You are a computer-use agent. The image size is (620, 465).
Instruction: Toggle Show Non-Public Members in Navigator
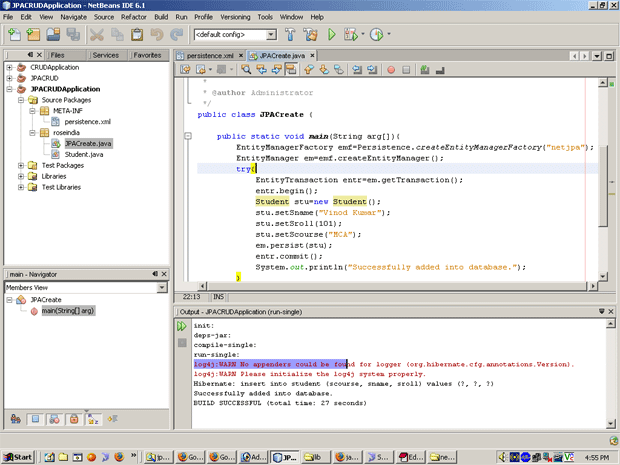pos(74,419)
